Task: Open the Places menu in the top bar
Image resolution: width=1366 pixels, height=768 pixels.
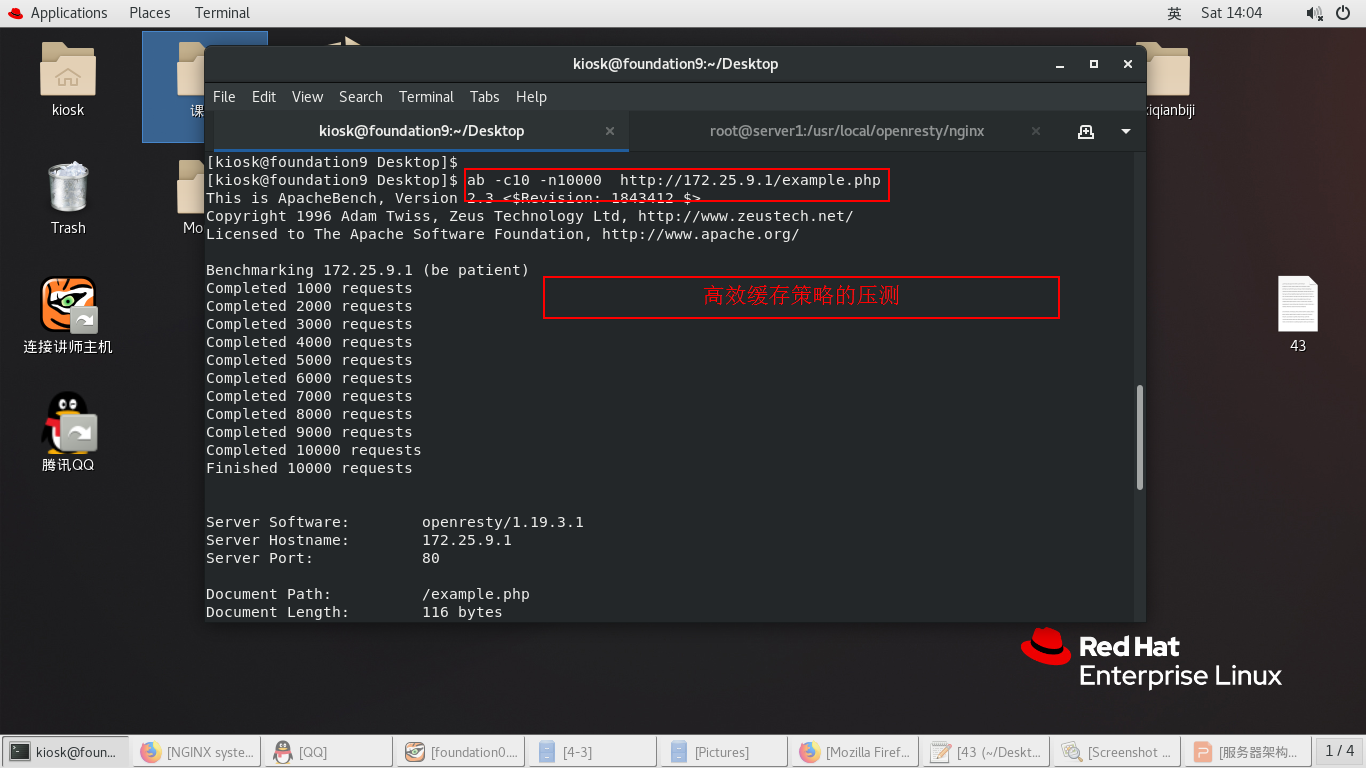Action: tap(149, 13)
